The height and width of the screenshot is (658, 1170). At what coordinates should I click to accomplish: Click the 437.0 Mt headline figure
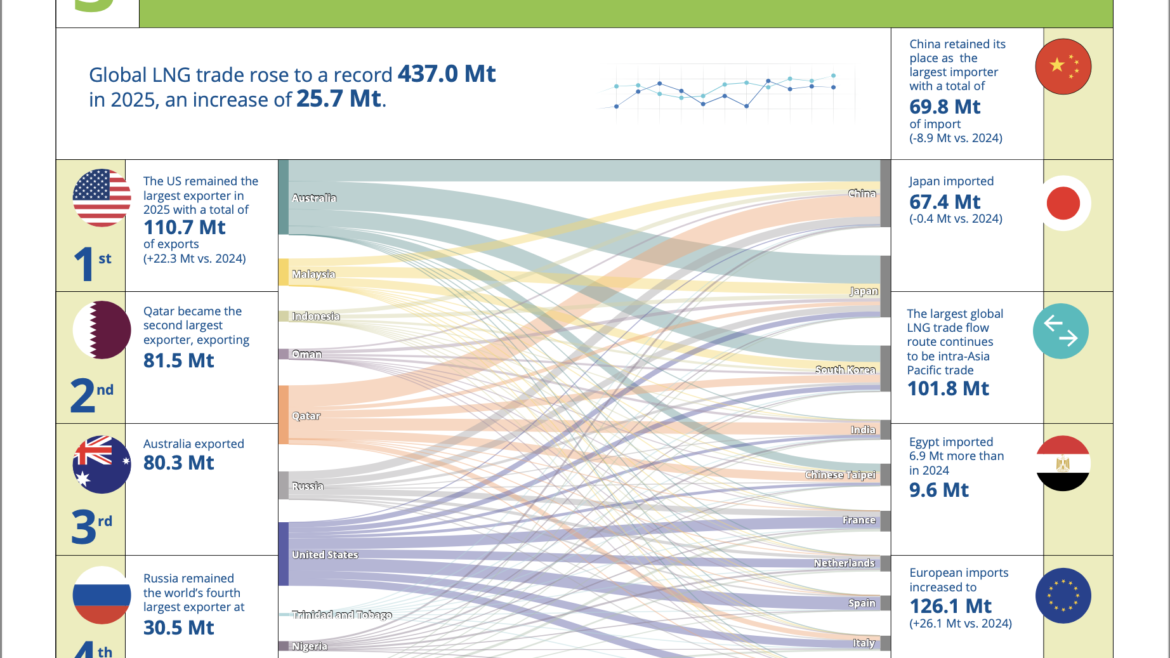click(446, 73)
